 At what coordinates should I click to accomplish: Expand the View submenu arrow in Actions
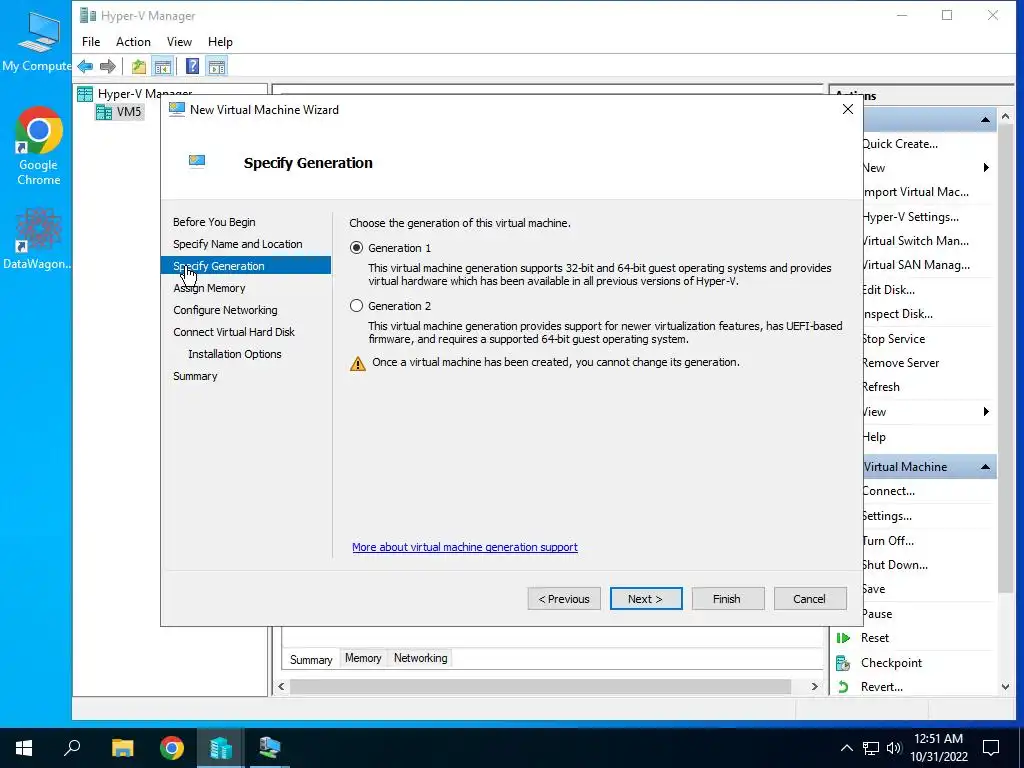coord(985,411)
